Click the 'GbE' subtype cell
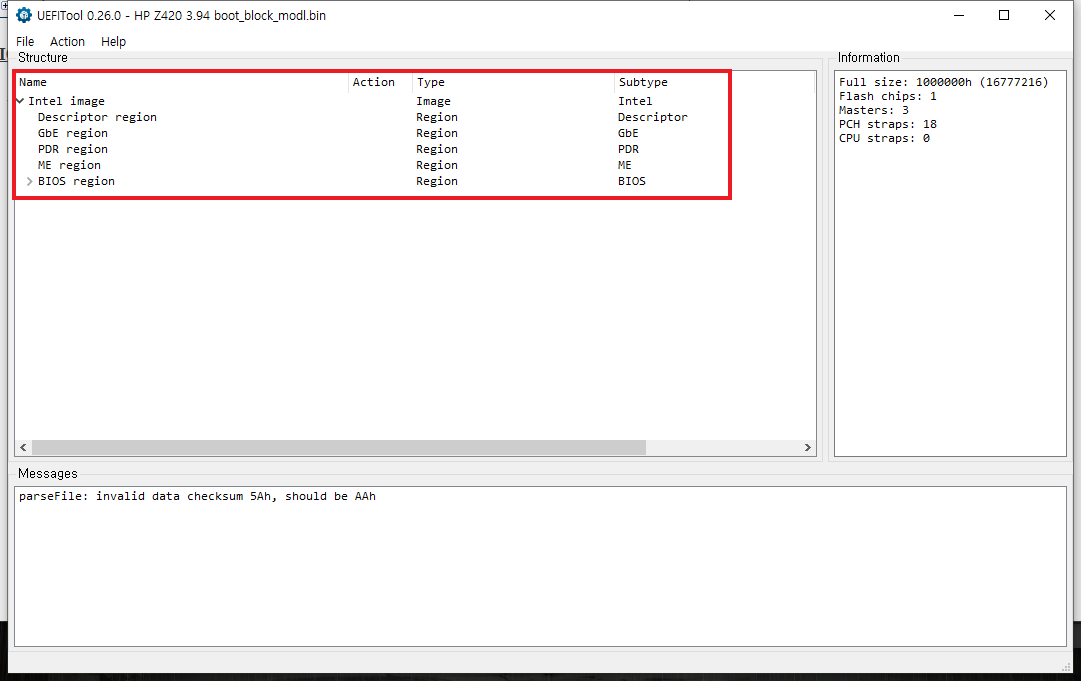The width and height of the screenshot is (1081, 681). 628,133
